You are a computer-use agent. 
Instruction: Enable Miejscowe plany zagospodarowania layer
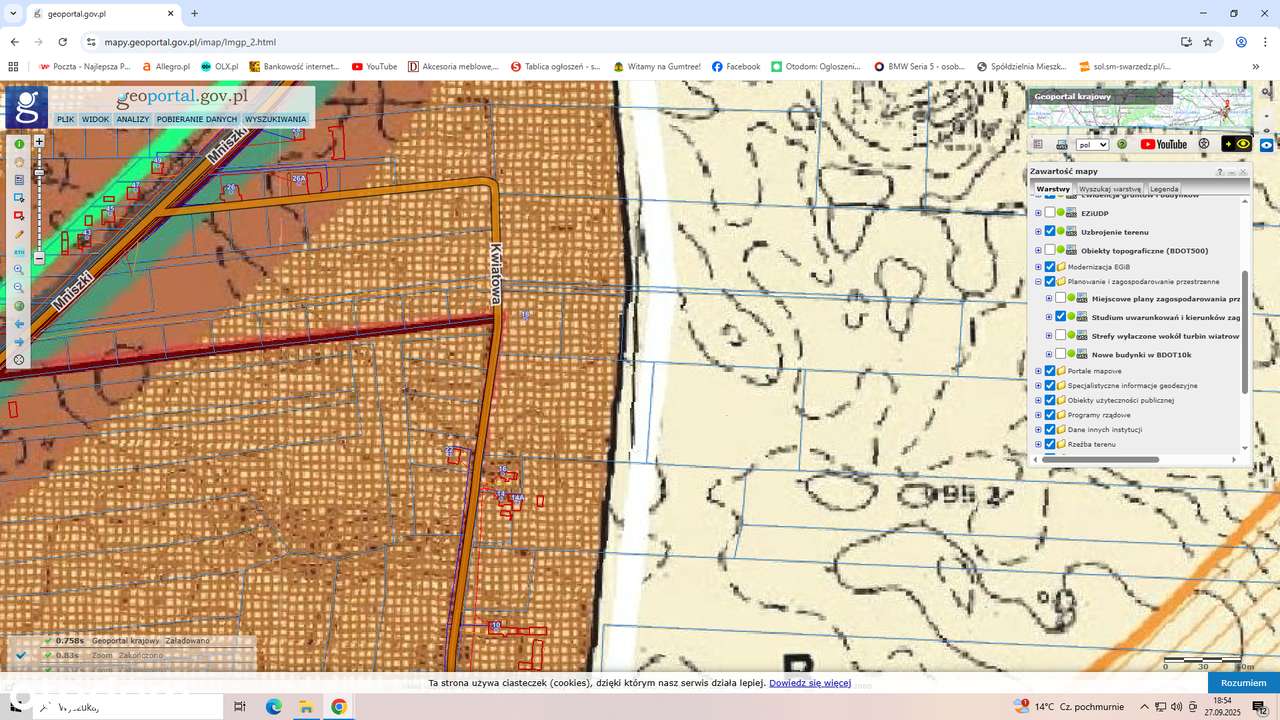(x=1061, y=298)
